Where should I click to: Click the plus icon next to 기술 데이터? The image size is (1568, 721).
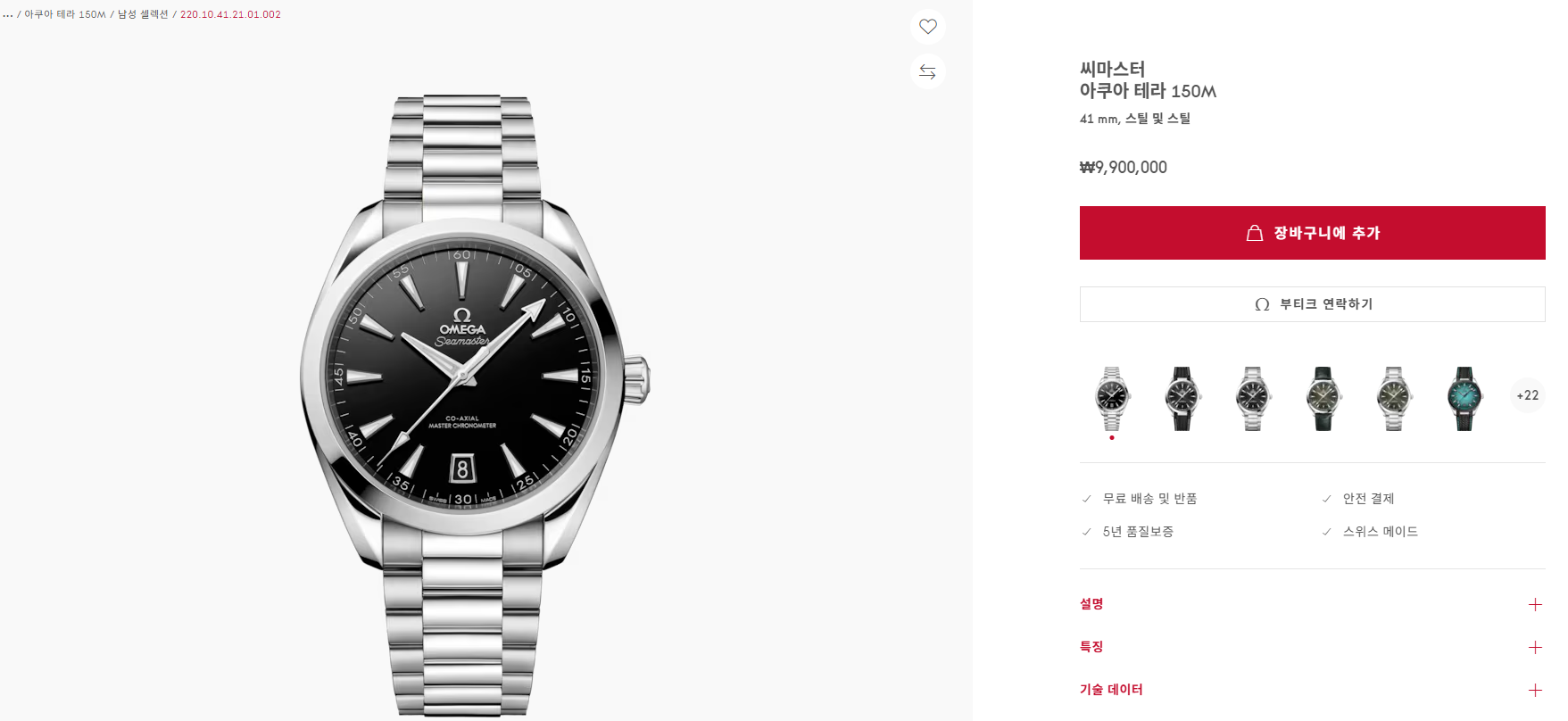pos(1535,690)
